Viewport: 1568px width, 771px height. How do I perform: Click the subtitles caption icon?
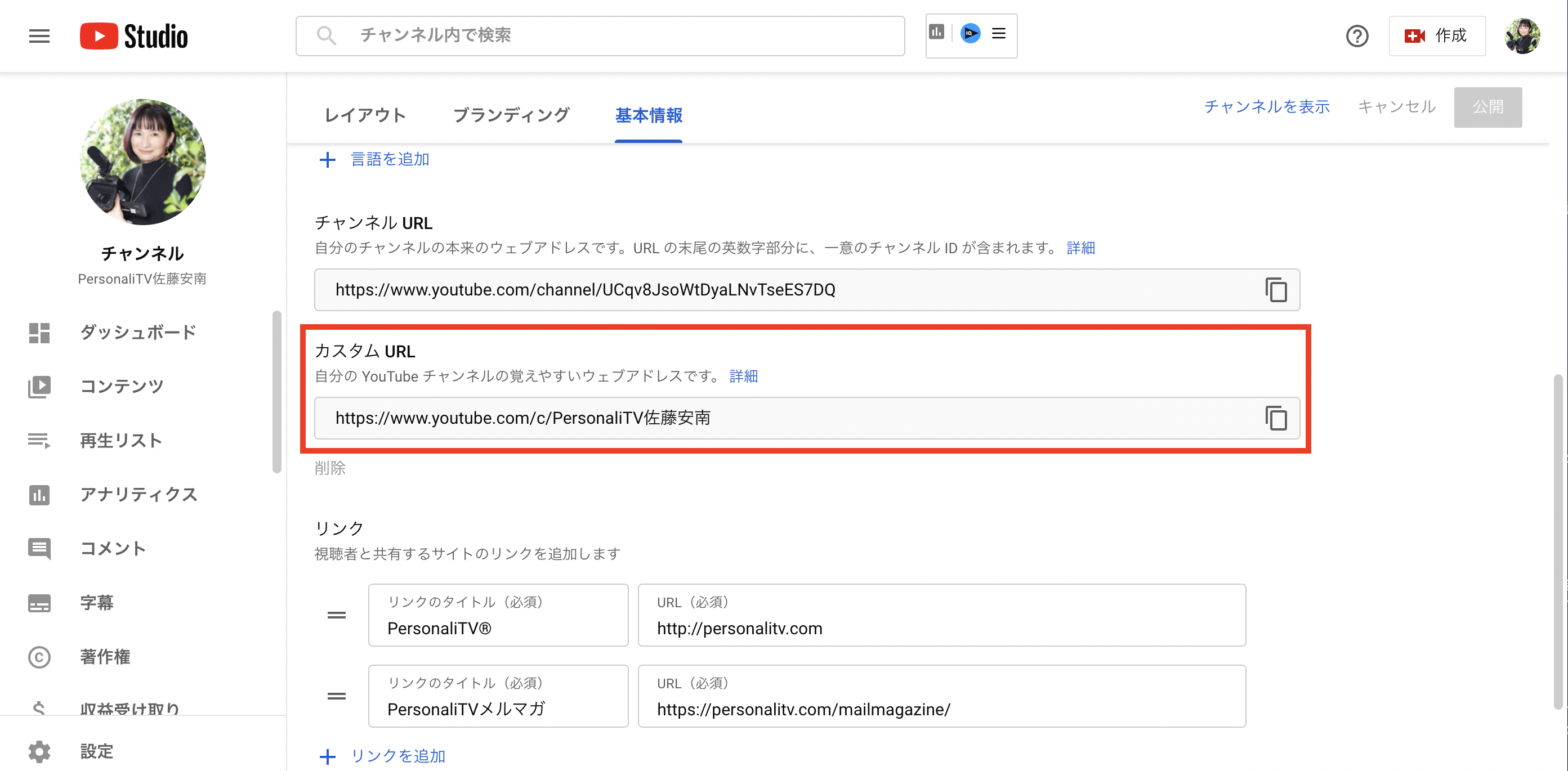[x=39, y=603]
